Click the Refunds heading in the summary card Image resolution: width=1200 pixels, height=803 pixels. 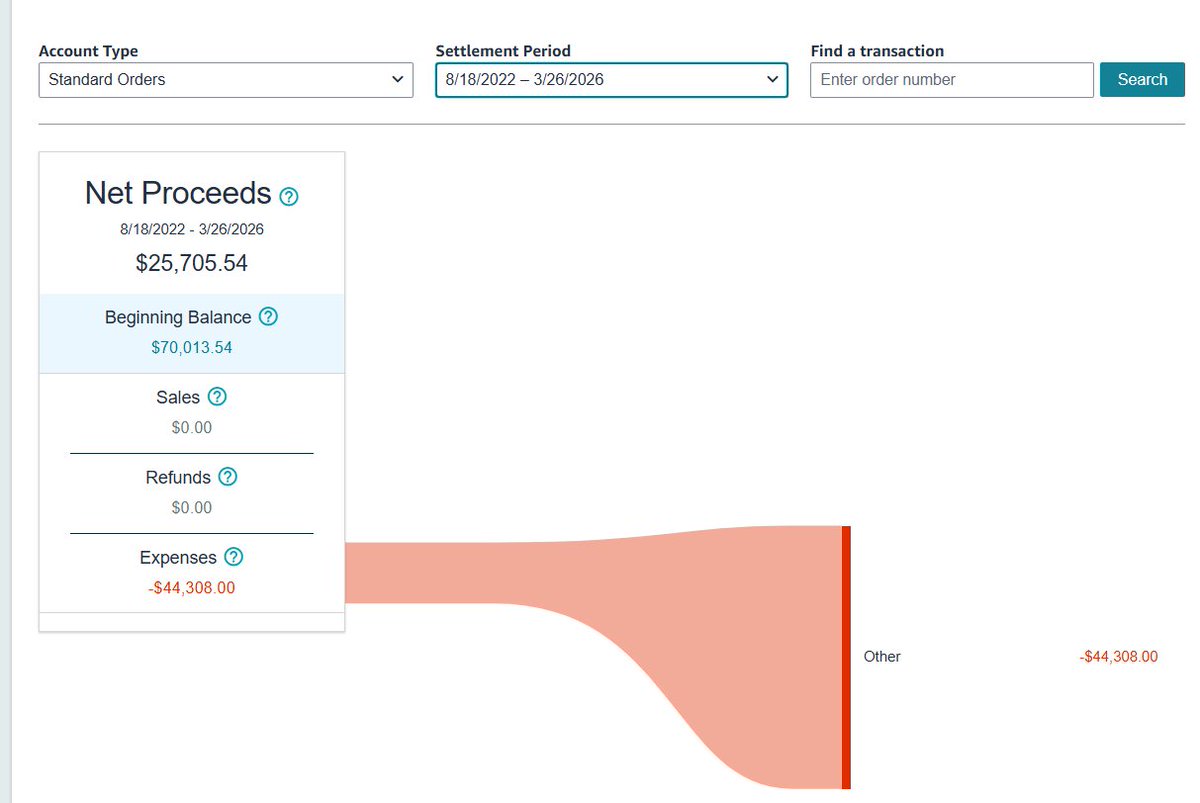178,477
